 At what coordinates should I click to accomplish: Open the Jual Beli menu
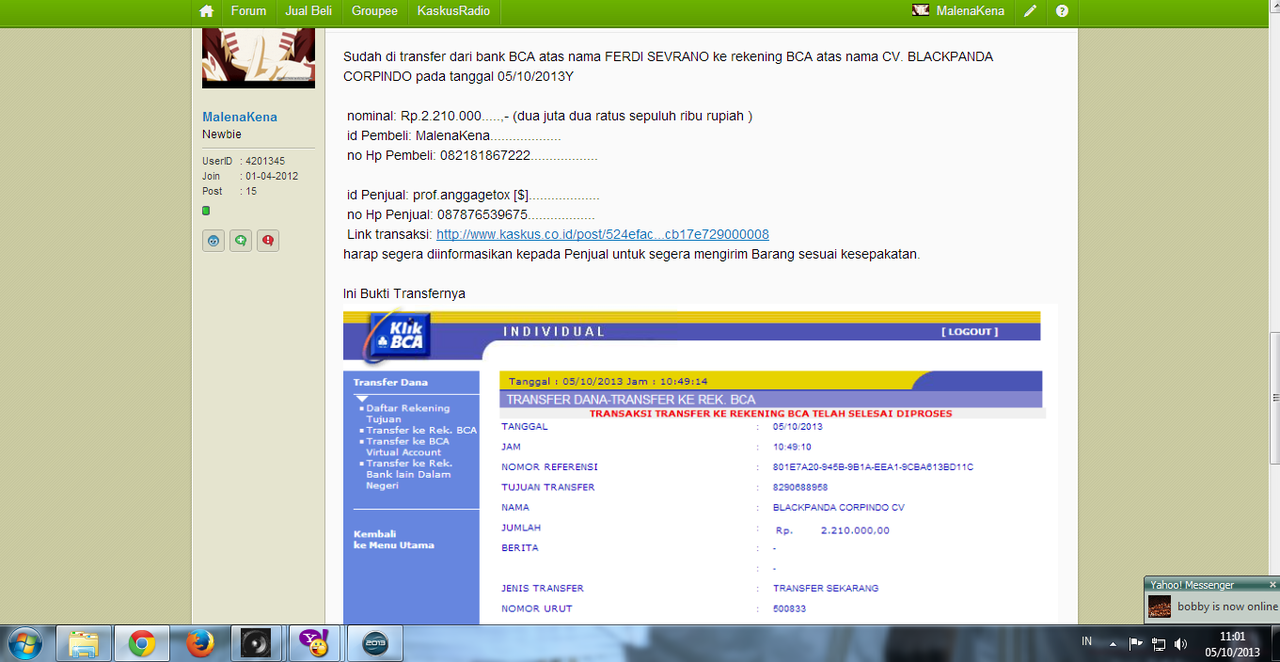click(x=309, y=11)
